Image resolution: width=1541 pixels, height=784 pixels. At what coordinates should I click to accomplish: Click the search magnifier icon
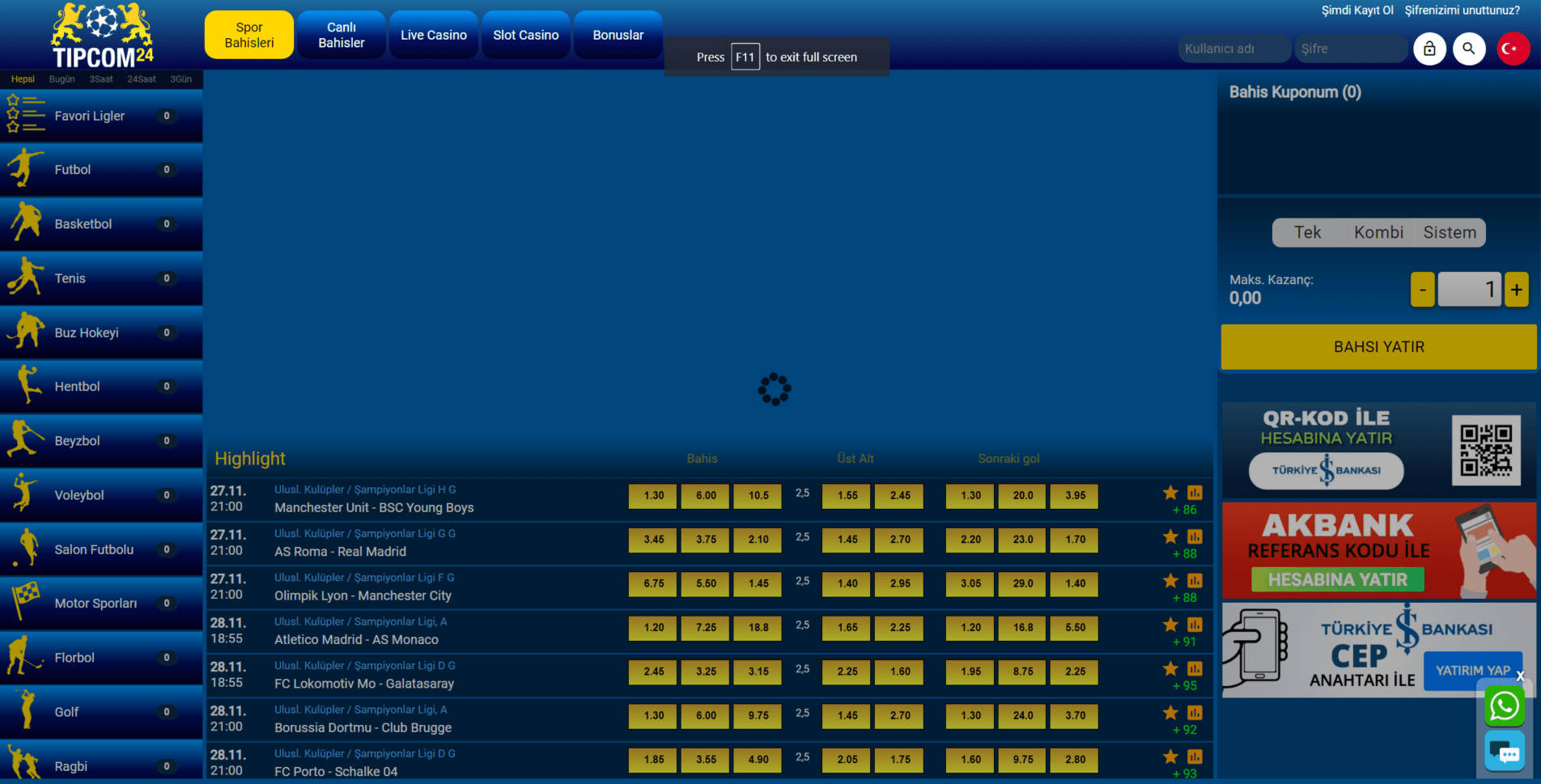pyautogui.click(x=1469, y=49)
